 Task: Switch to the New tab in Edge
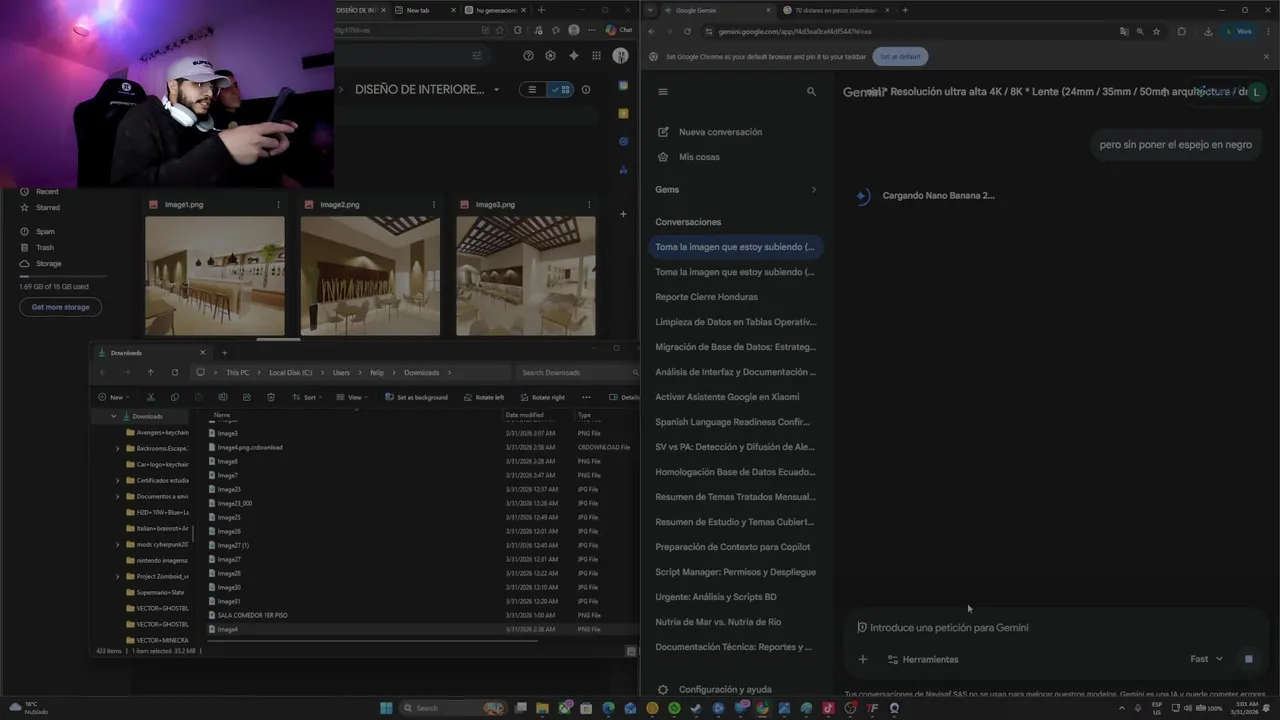(x=417, y=10)
